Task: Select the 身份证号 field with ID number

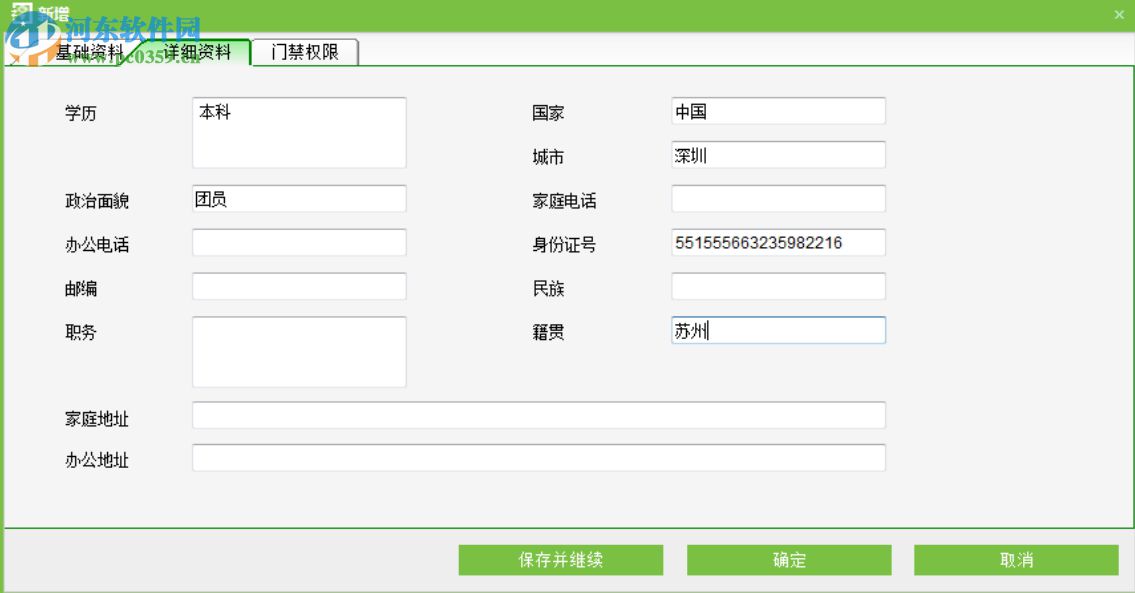Action: (777, 241)
